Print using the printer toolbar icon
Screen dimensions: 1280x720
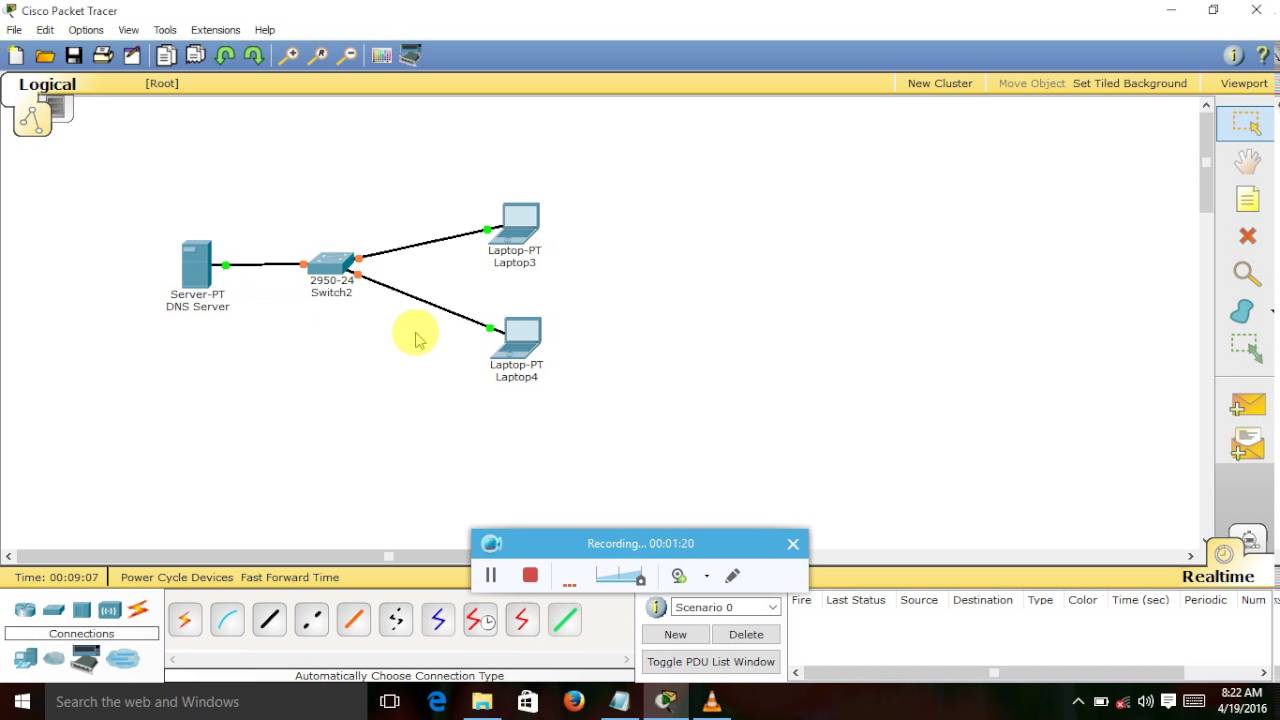(103, 56)
